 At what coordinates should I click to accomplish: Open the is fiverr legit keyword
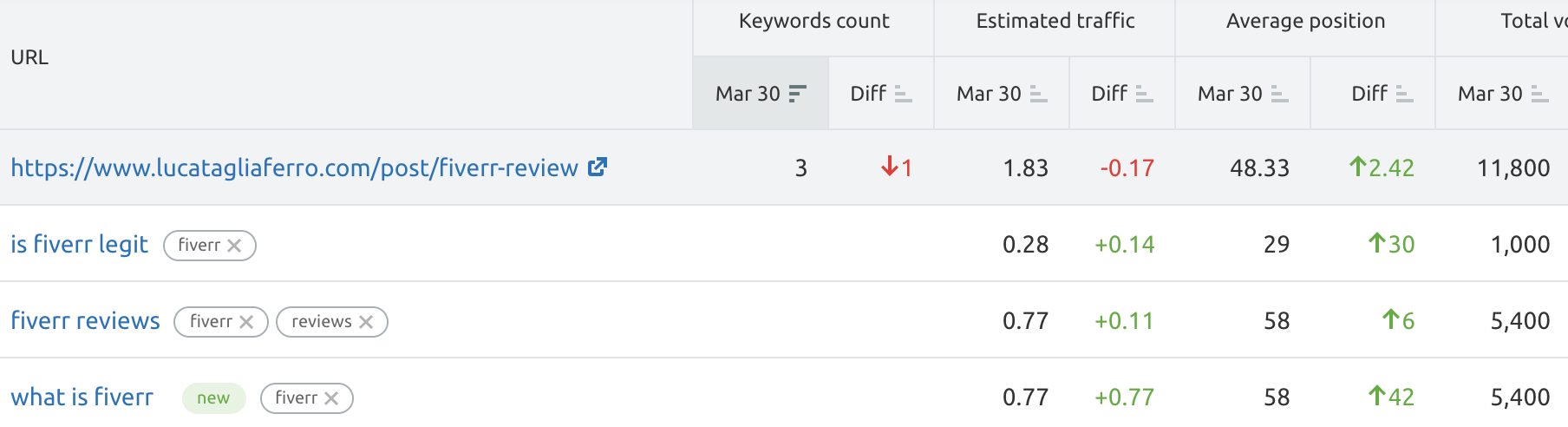click(x=79, y=245)
